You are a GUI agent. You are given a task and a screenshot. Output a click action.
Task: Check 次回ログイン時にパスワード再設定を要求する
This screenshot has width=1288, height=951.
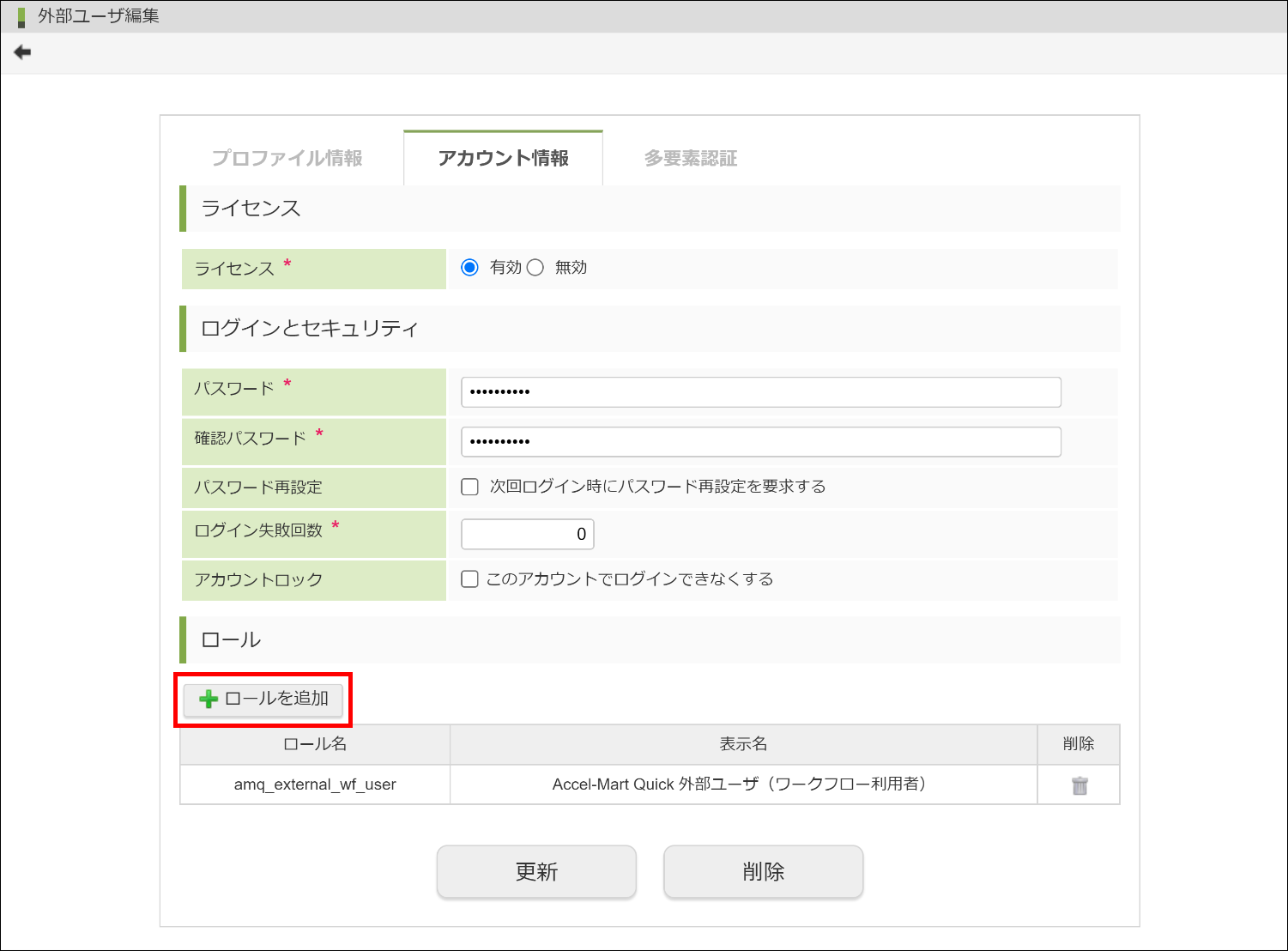pos(469,487)
